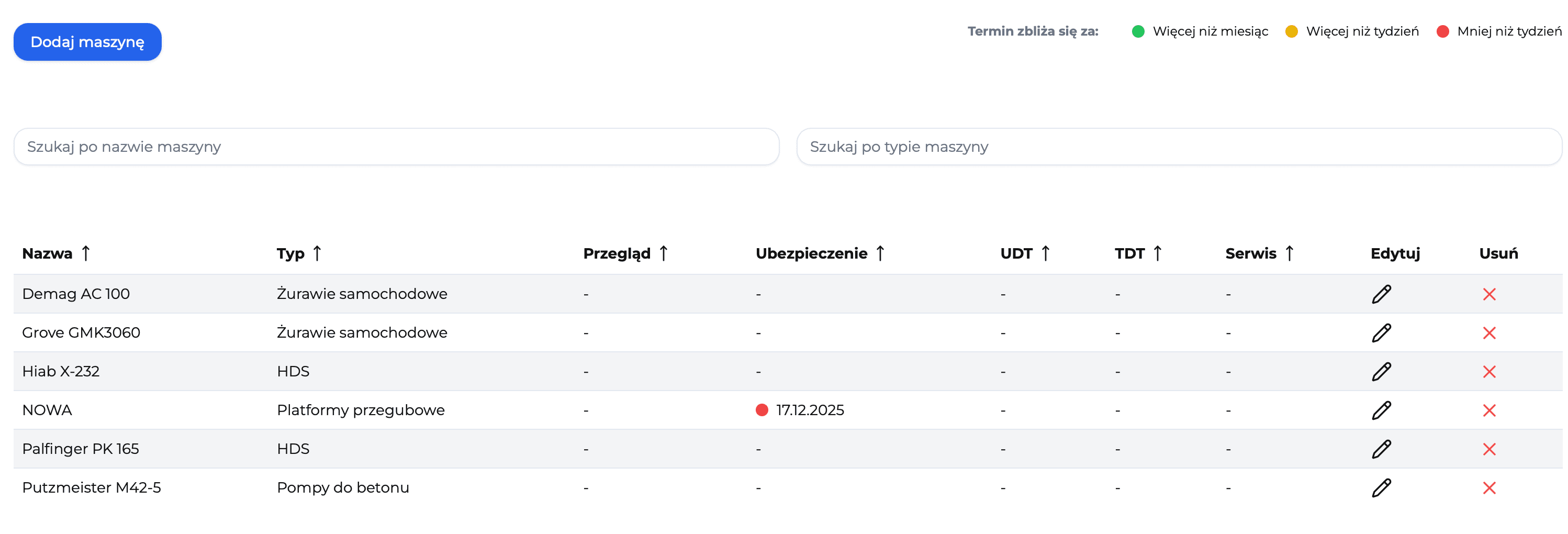The height and width of the screenshot is (534, 1568).
Task: Edit the Putzmeister M42-5 machine
Action: coord(1382,487)
